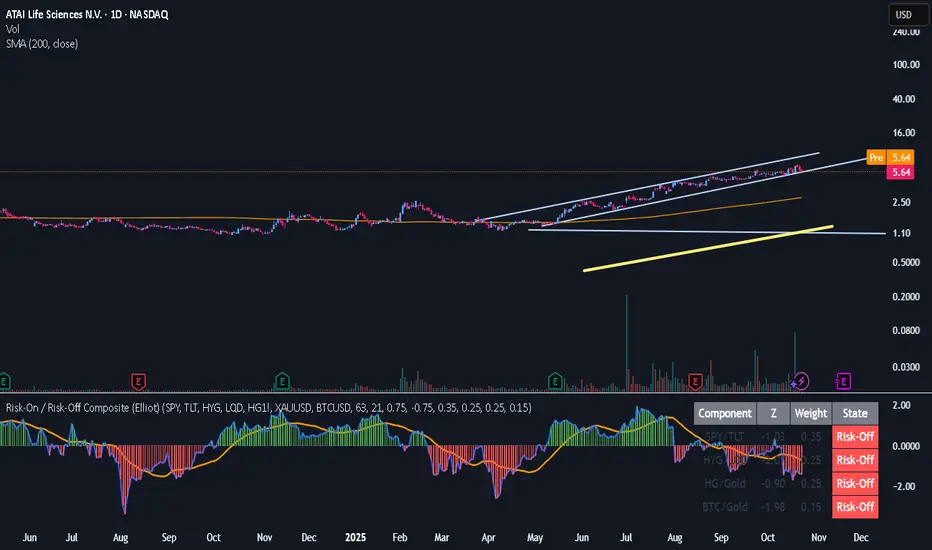This screenshot has width=932, height=550.
Task: Open the red earnings marker near July 2024
Action: click(x=138, y=381)
